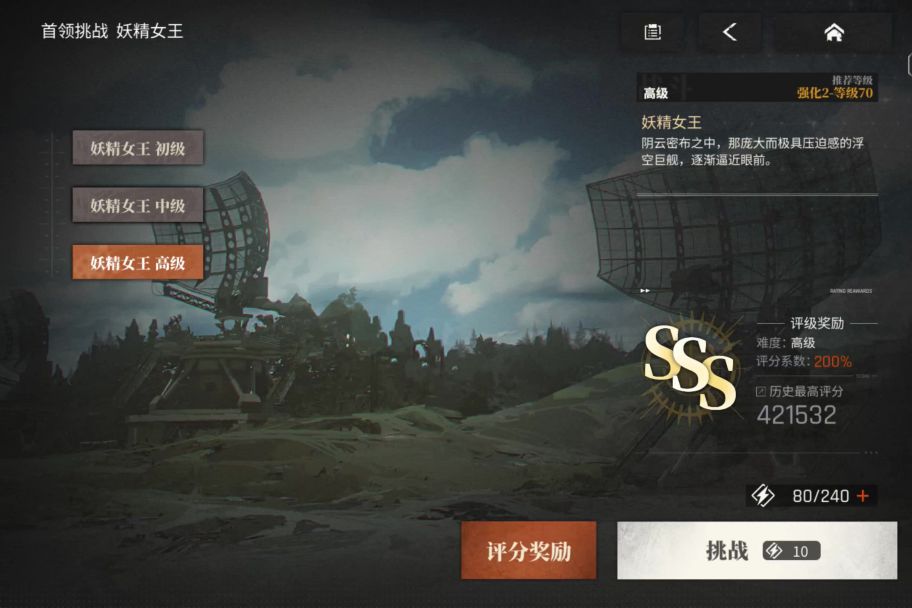The image size is (912, 608).
Task: Tap the 评级奖励 section header
Action: (x=817, y=323)
